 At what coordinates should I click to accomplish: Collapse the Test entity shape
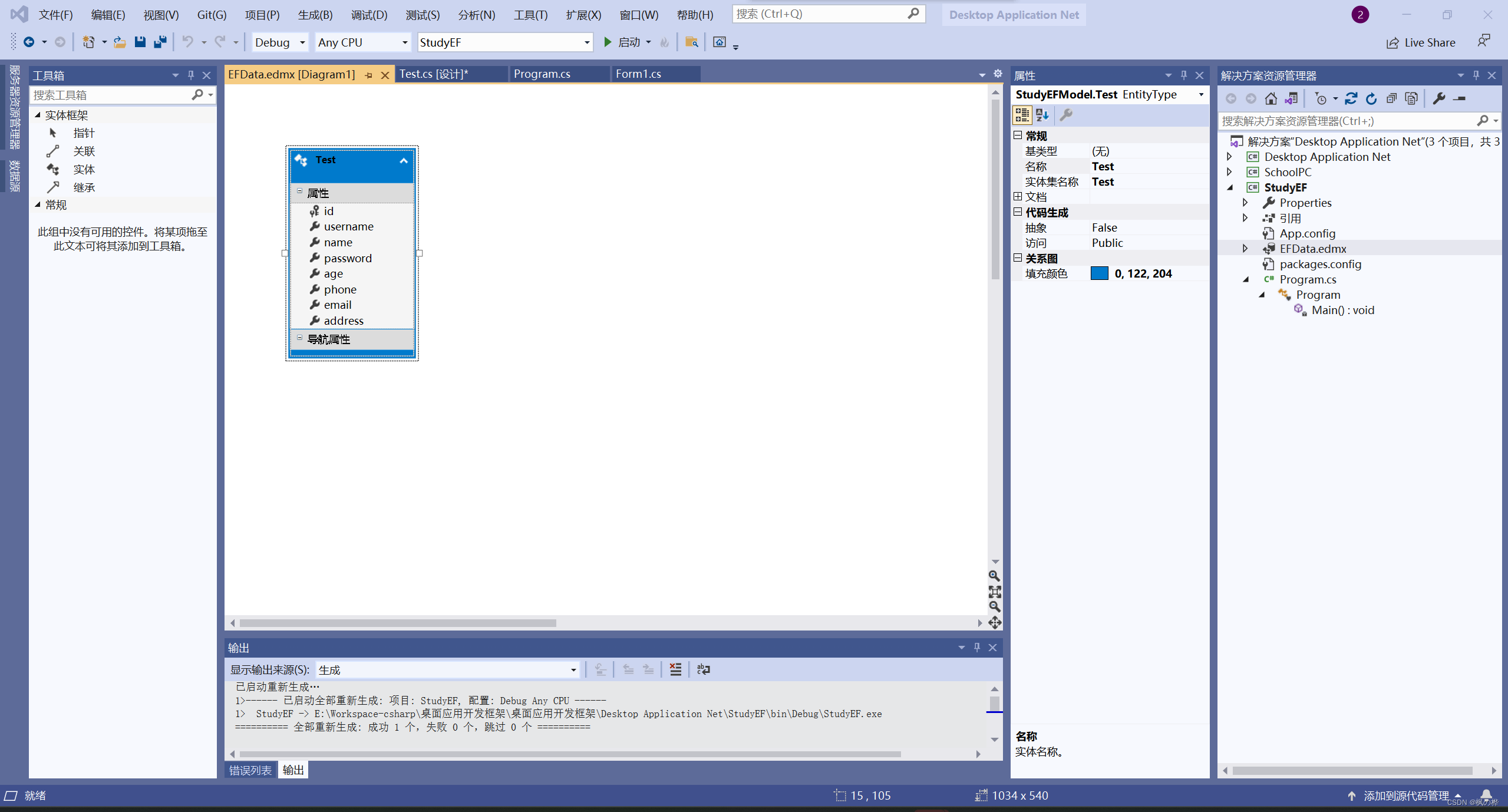[404, 160]
